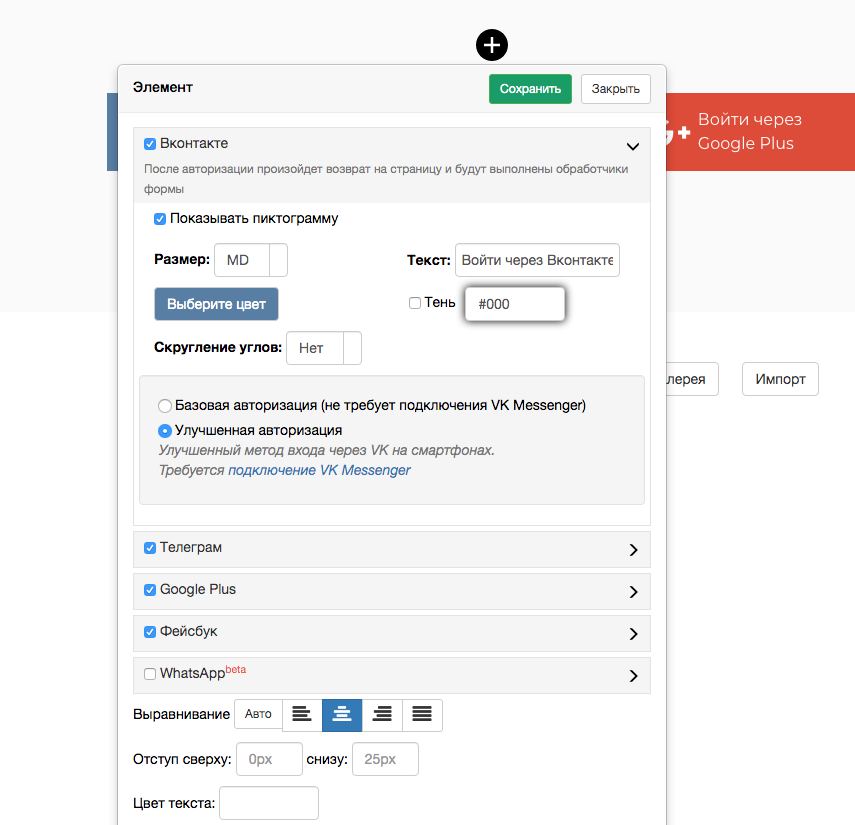Image resolution: width=855 pixels, height=825 pixels.
Task: Click Войти через Google Plus button
Action: (x=761, y=131)
